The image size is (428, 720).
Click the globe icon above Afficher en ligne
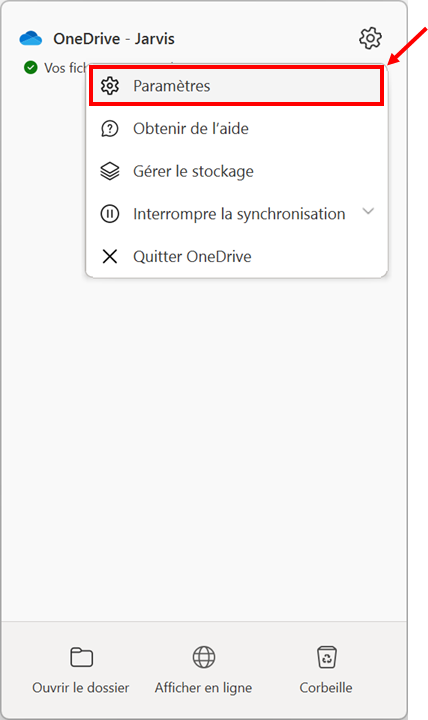[203, 657]
